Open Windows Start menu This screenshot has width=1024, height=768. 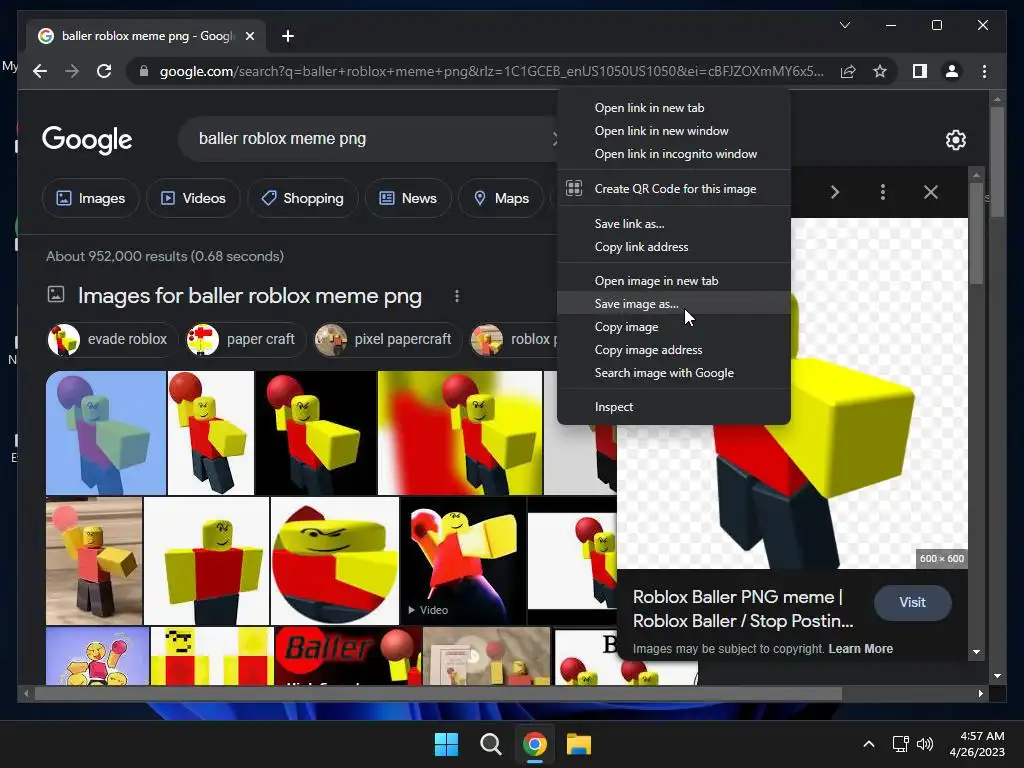click(447, 744)
